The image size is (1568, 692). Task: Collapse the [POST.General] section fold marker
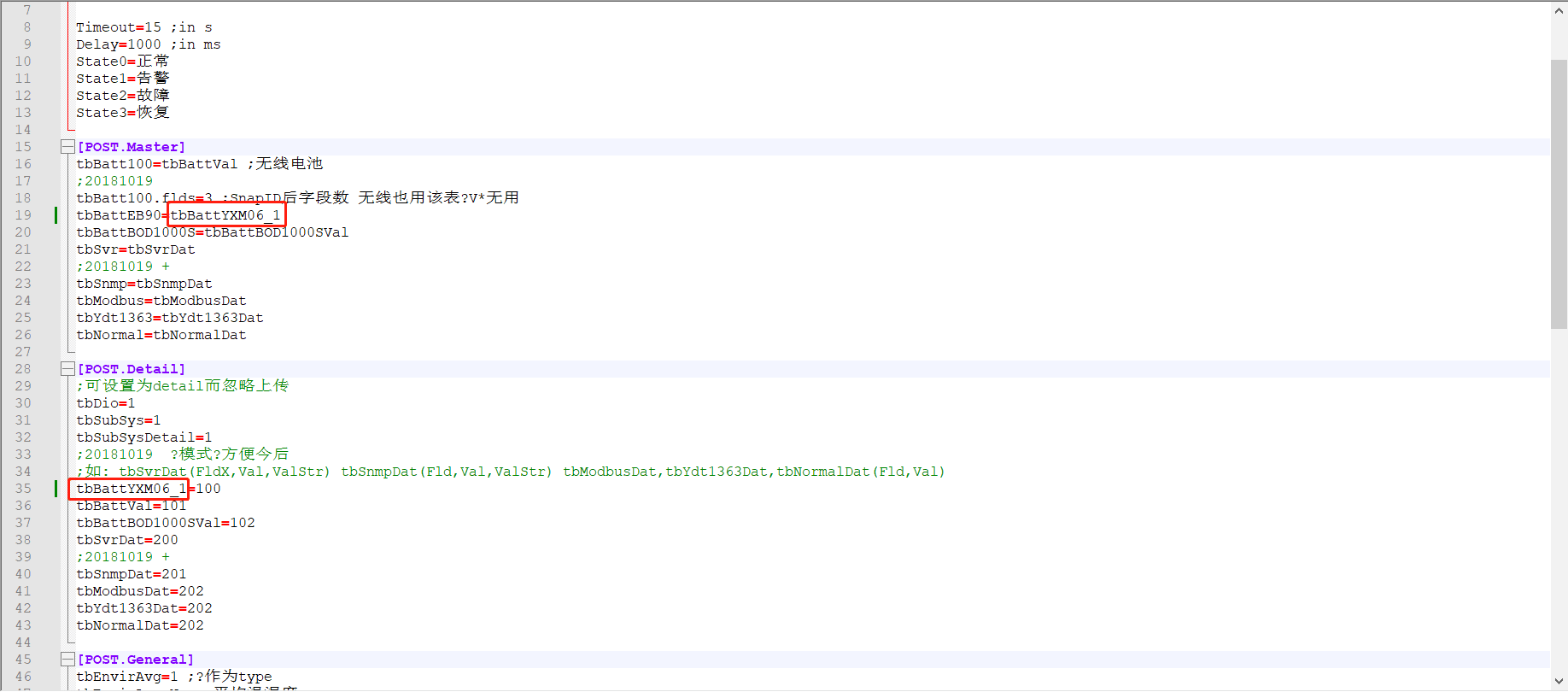coord(67,660)
